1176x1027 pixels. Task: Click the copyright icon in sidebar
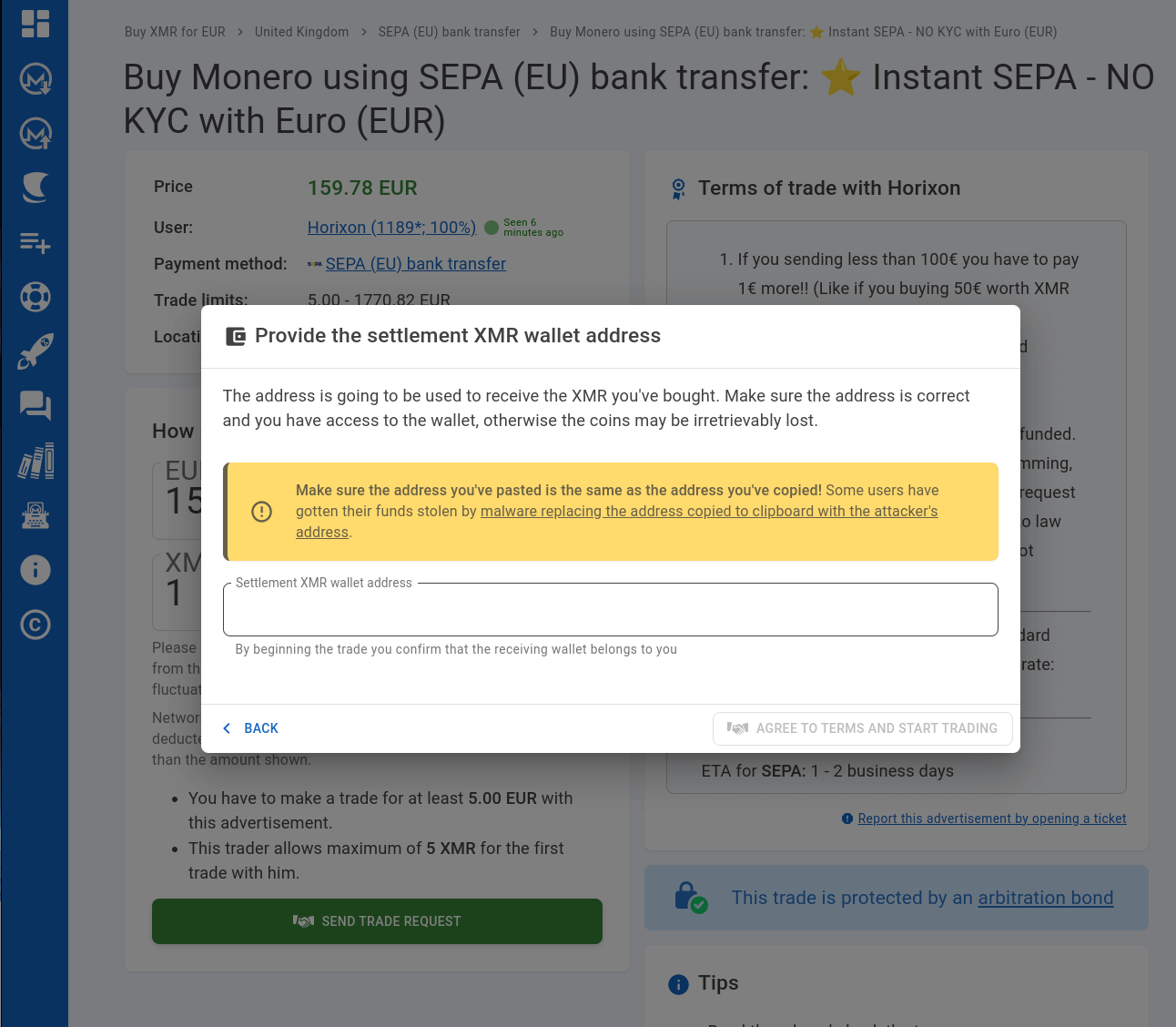click(35, 625)
